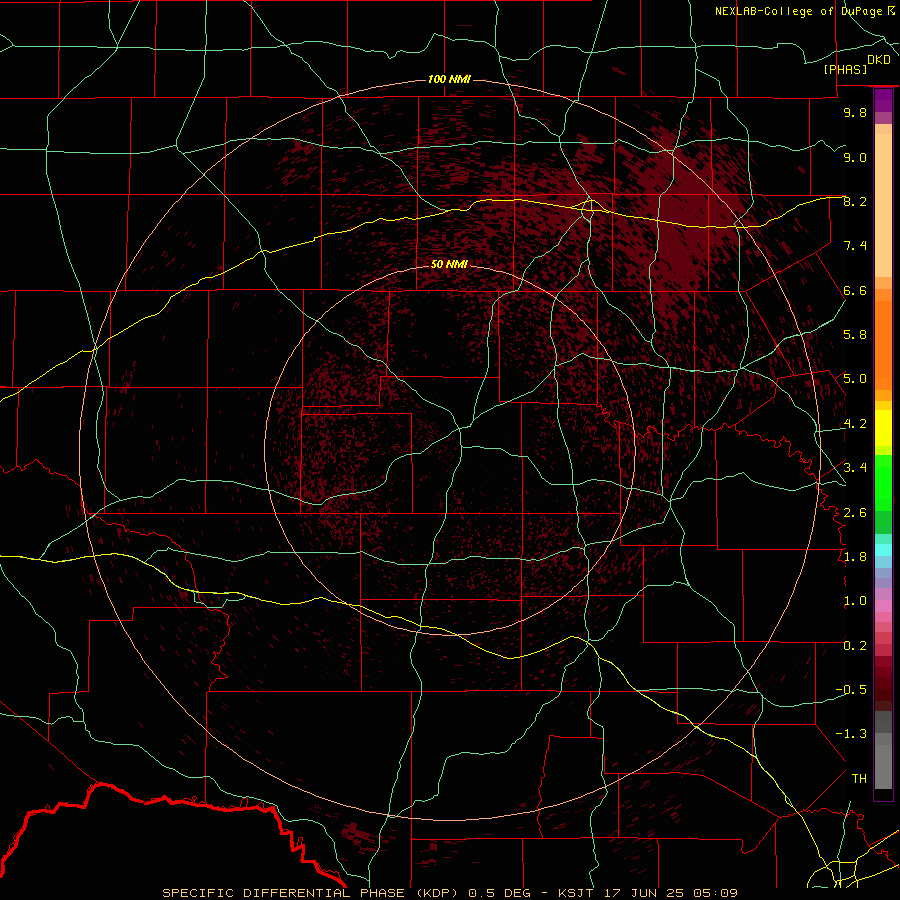Click the 100 NMI range ring label
The height and width of the screenshot is (900, 900).
449,79
